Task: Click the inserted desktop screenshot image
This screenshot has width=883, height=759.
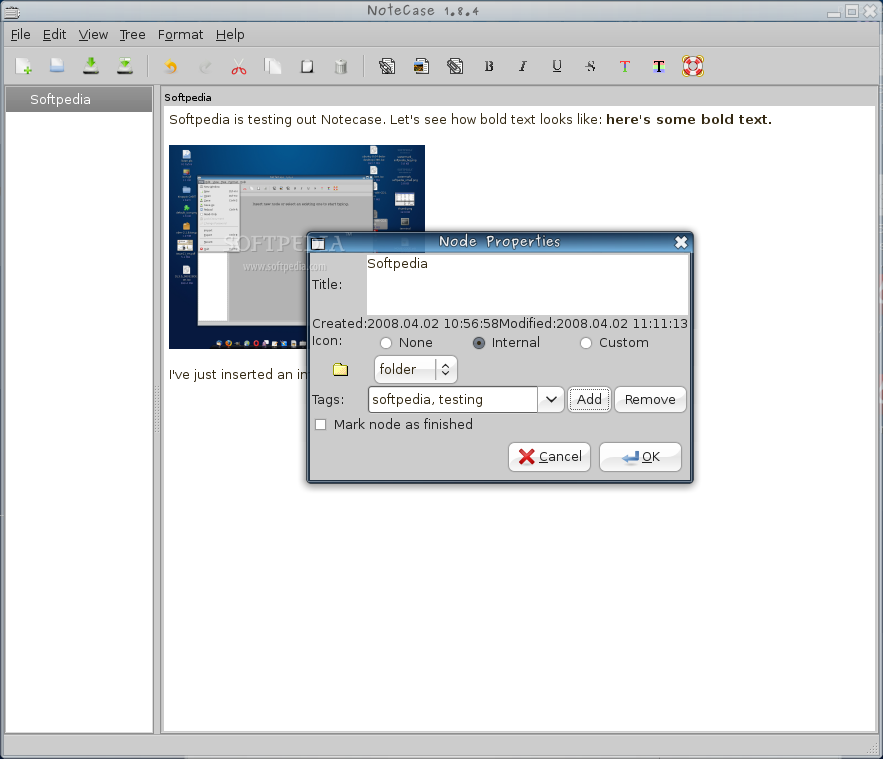Action: [x=297, y=247]
